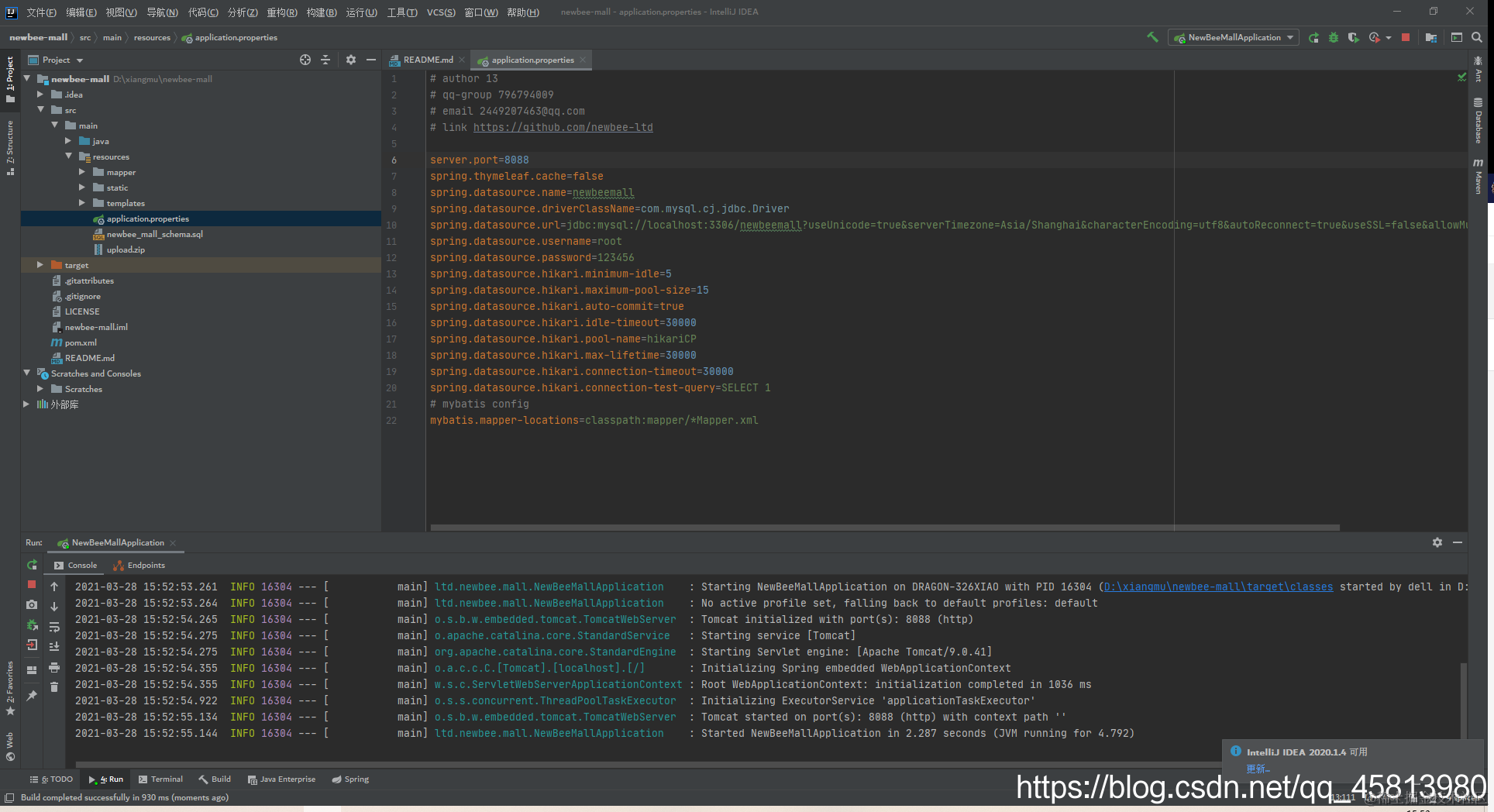Switch to the Endpoints tab

(139, 565)
